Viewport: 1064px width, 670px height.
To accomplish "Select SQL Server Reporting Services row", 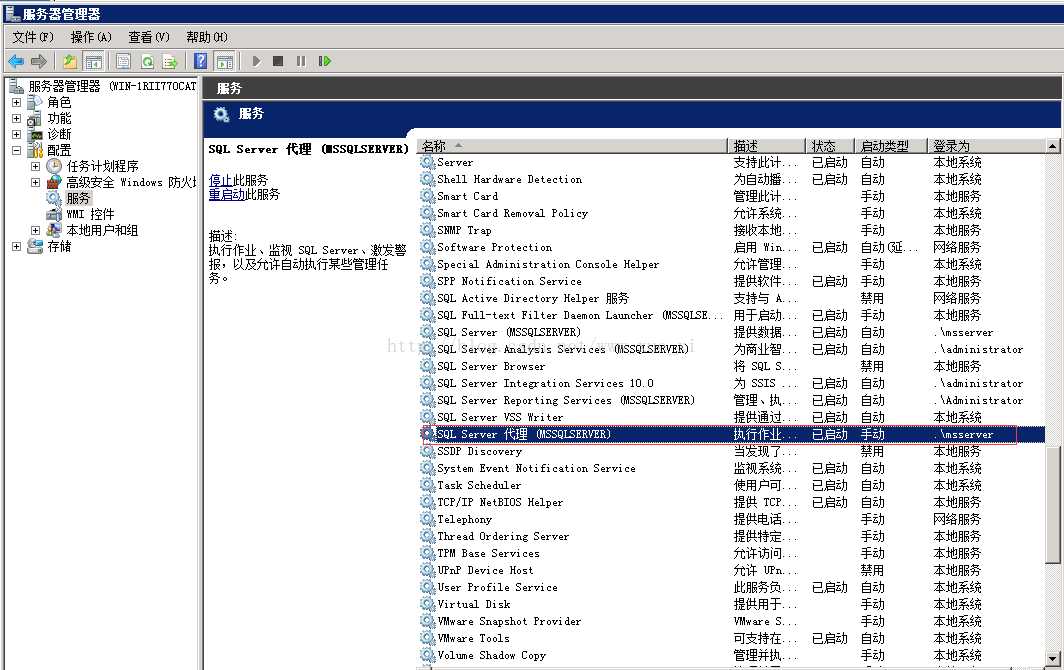I will click(732, 401).
